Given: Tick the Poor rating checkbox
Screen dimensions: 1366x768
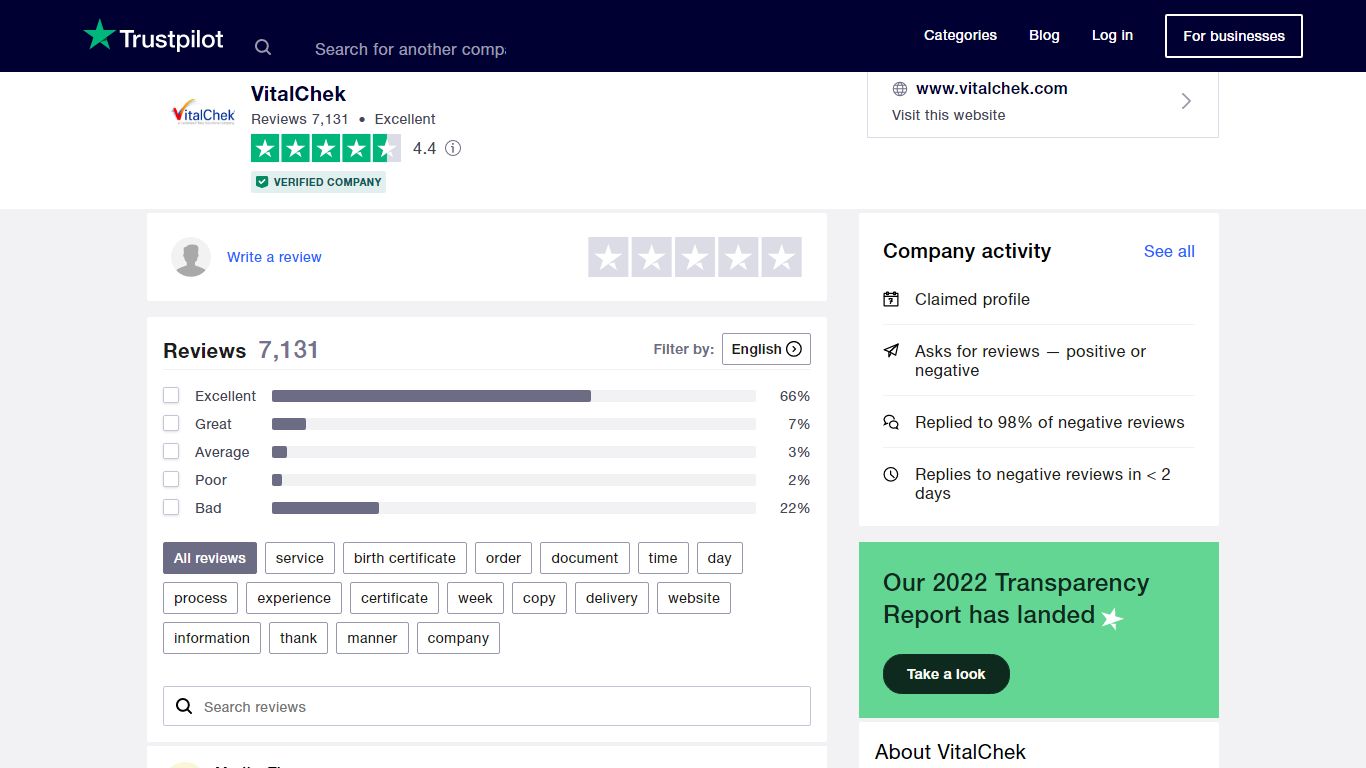Looking at the screenshot, I should point(171,480).
